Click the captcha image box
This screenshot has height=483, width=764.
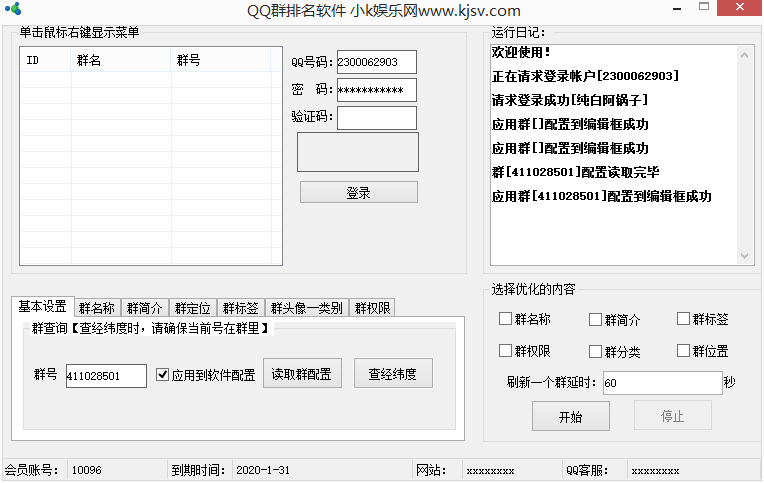point(358,152)
